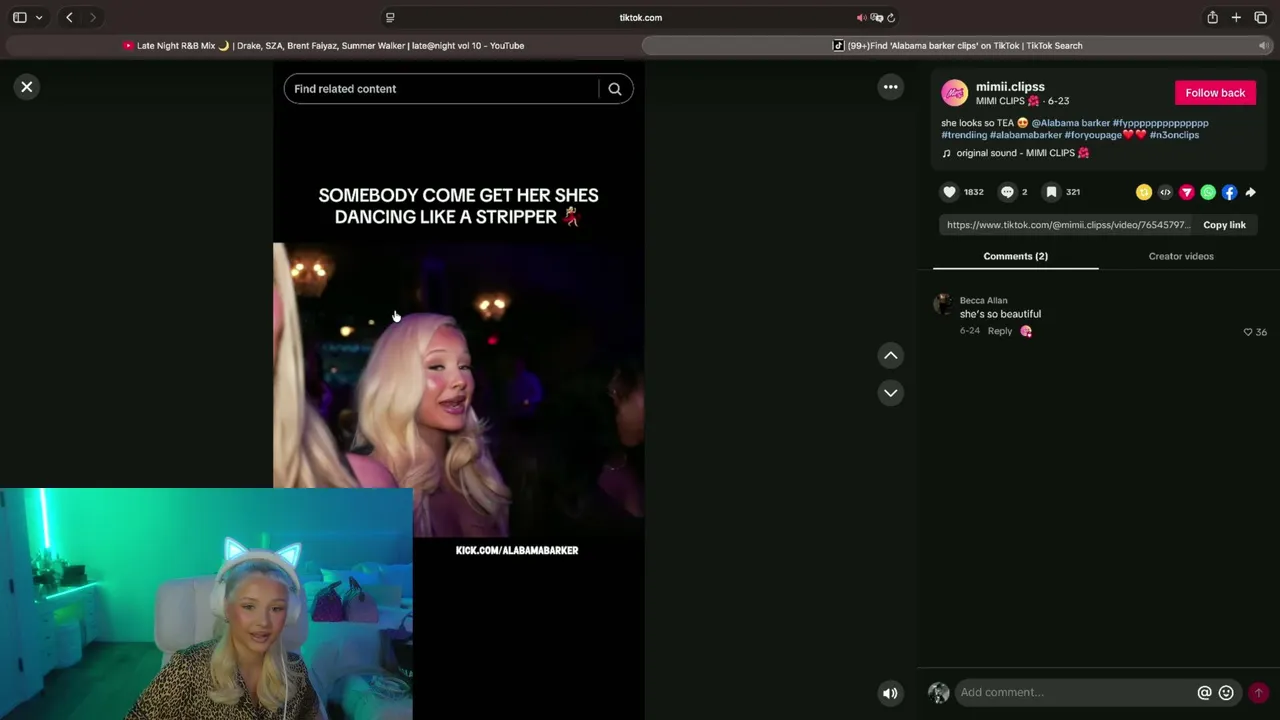Image resolution: width=1280 pixels, height=720 pixels.
Task: Like Becca Allan's comment with heart
Action: (1248, 332)
